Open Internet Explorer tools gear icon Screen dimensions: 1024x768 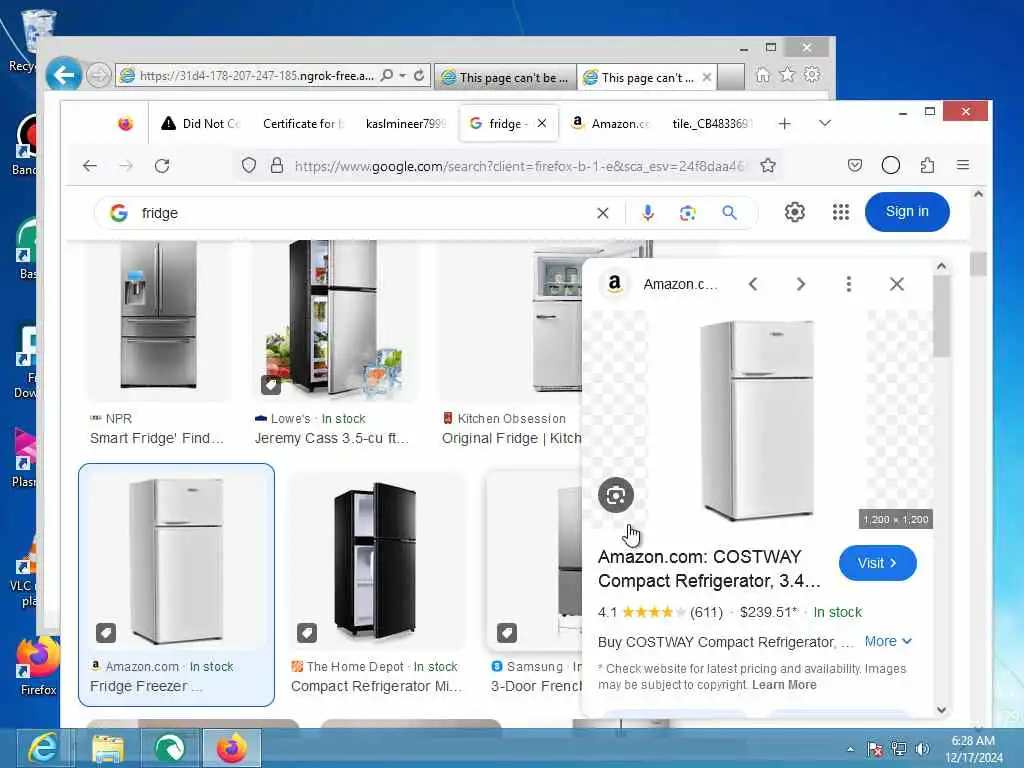[812, 74]
